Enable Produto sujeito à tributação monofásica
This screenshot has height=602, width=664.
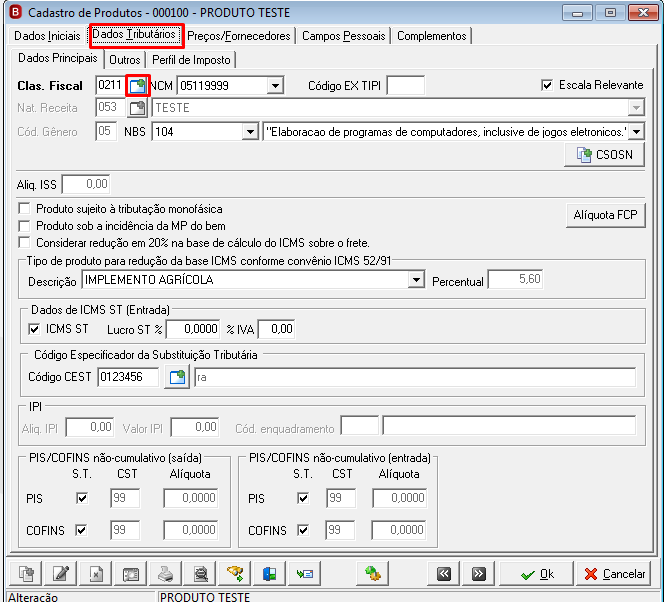coord(25,209)
